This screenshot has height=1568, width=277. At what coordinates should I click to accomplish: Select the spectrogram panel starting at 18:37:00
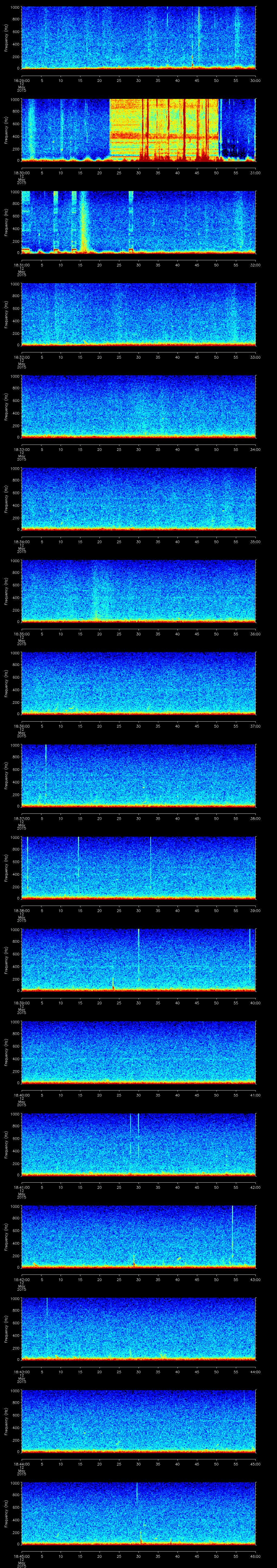(x=138, y=775)
